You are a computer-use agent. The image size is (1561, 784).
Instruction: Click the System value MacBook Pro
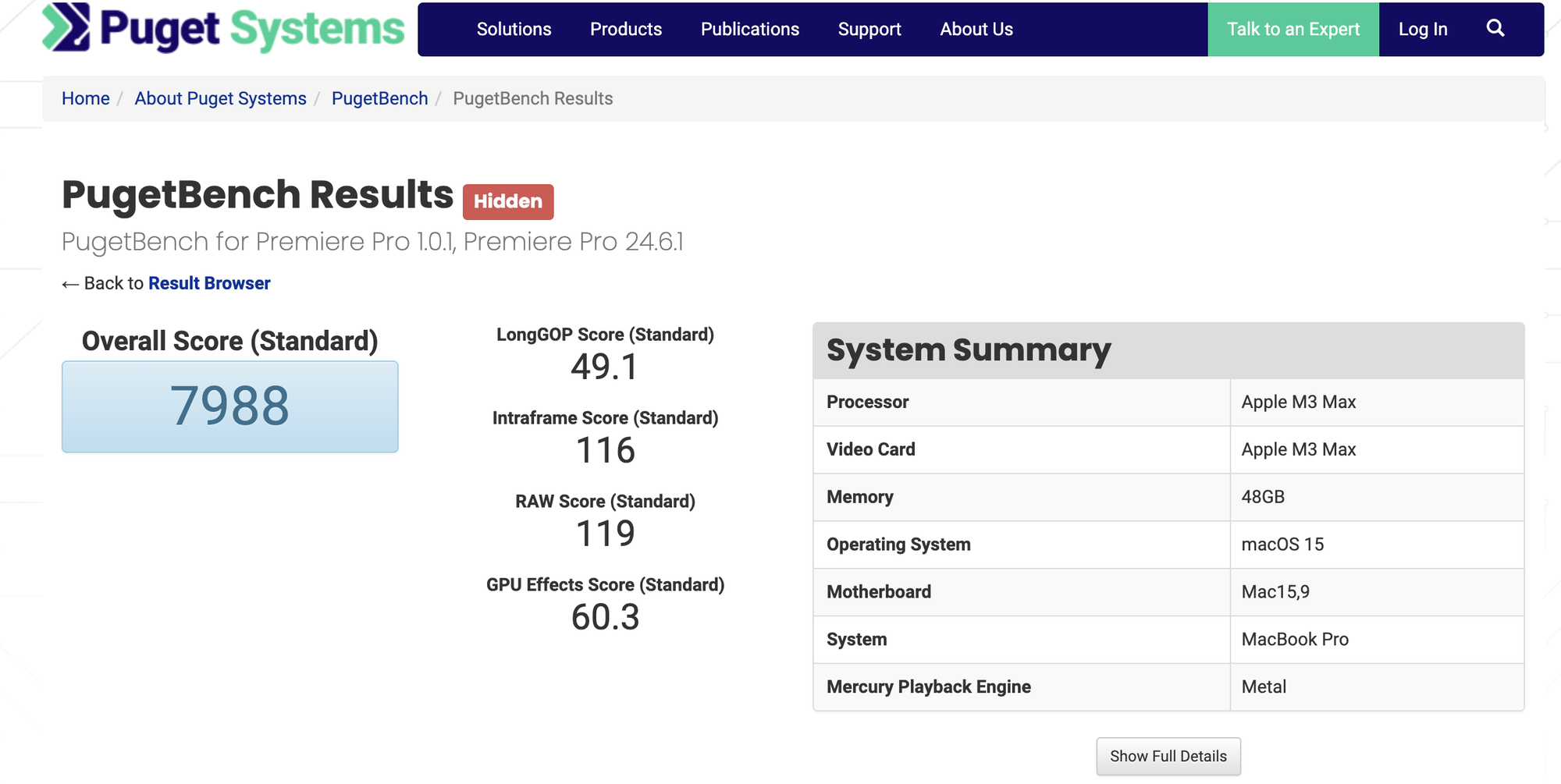pyautogui.click(x=1295, y=640)
